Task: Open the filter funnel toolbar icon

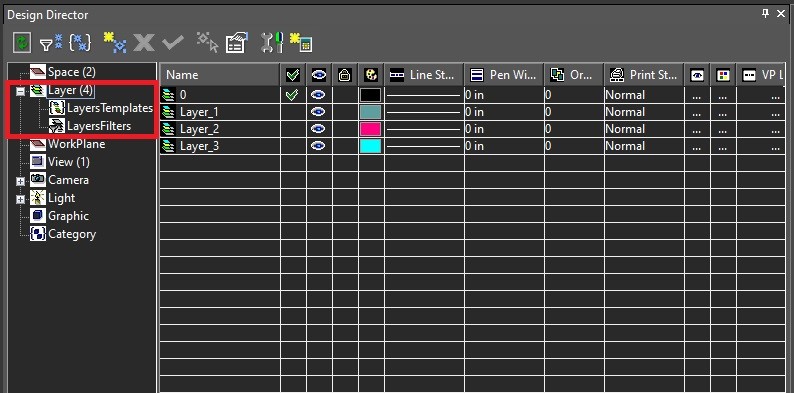Action: 51,43
